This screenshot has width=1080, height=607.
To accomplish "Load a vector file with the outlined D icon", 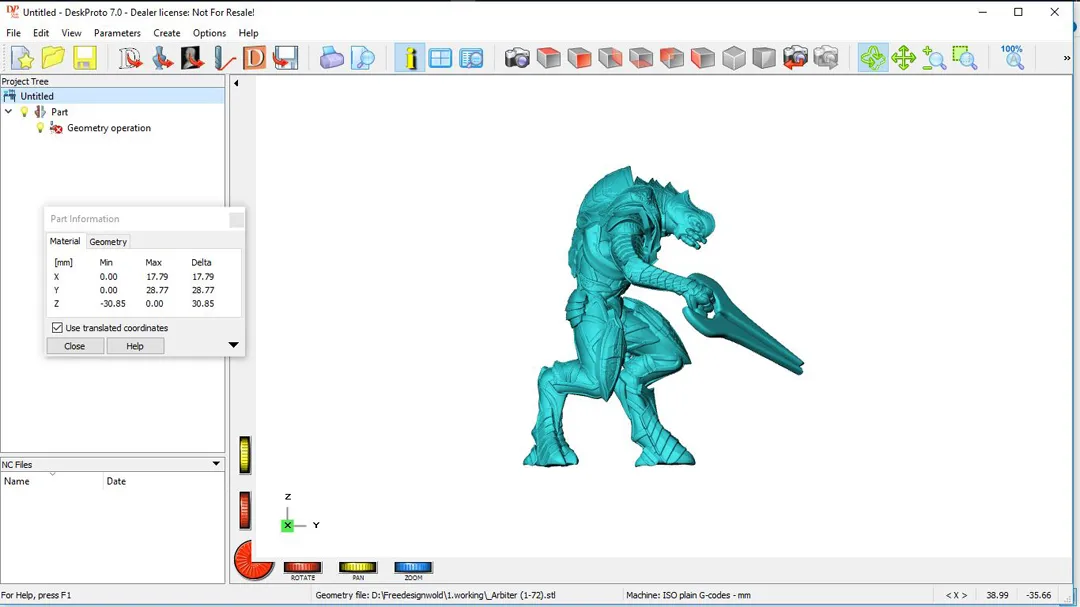I will click(129, 58).
